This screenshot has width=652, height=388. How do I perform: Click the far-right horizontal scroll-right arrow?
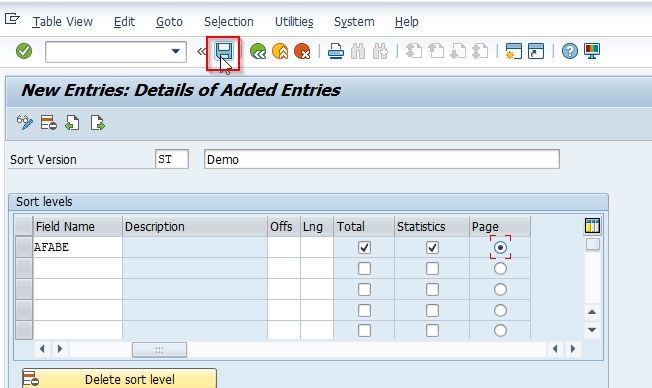point(573,349)
